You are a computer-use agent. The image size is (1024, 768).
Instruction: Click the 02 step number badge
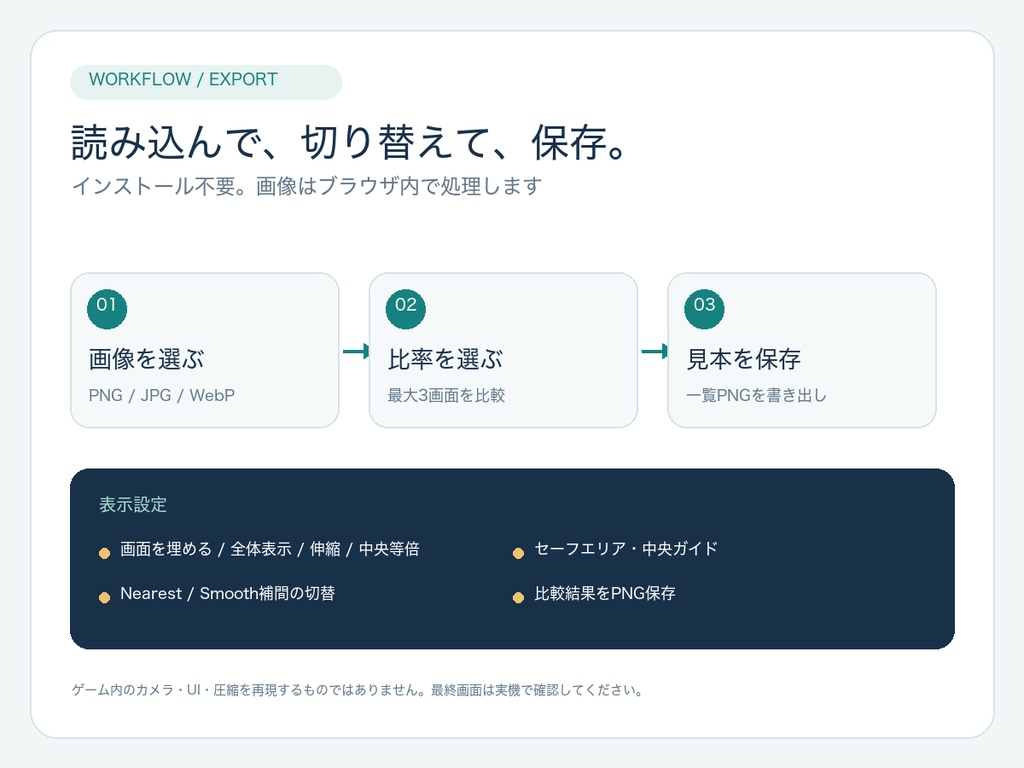406,309
